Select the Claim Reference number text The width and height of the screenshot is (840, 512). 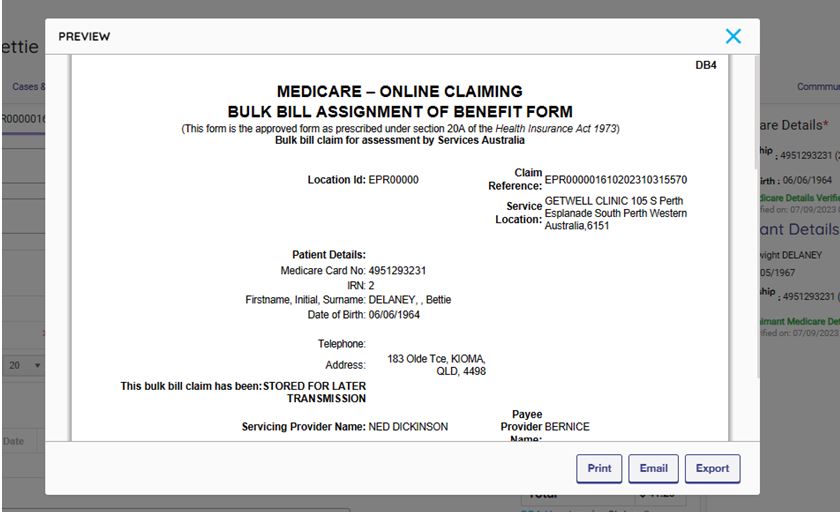(615, 180)
